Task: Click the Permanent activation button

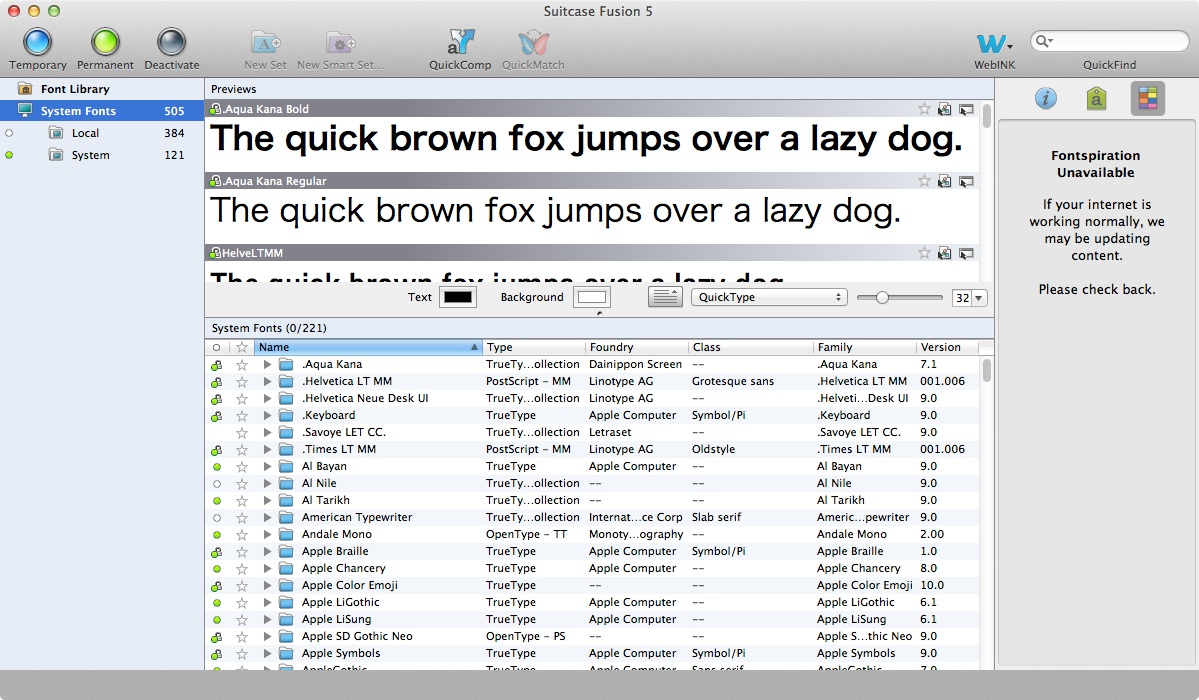Action: (x=106, y=48)
